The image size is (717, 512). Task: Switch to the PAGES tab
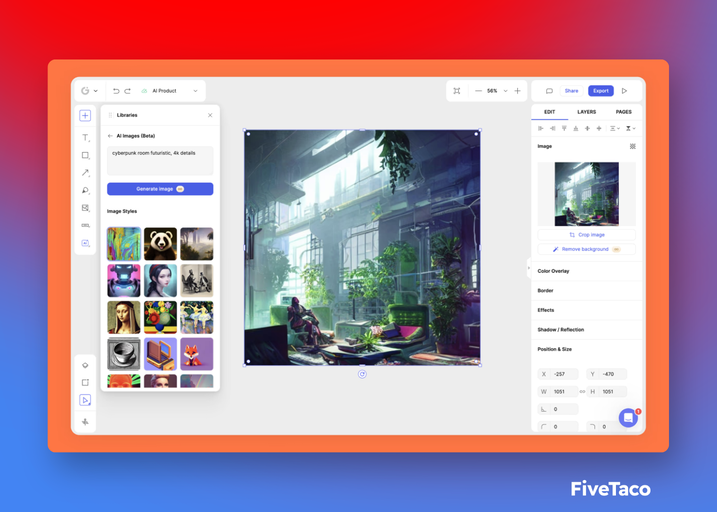[623, 112]
